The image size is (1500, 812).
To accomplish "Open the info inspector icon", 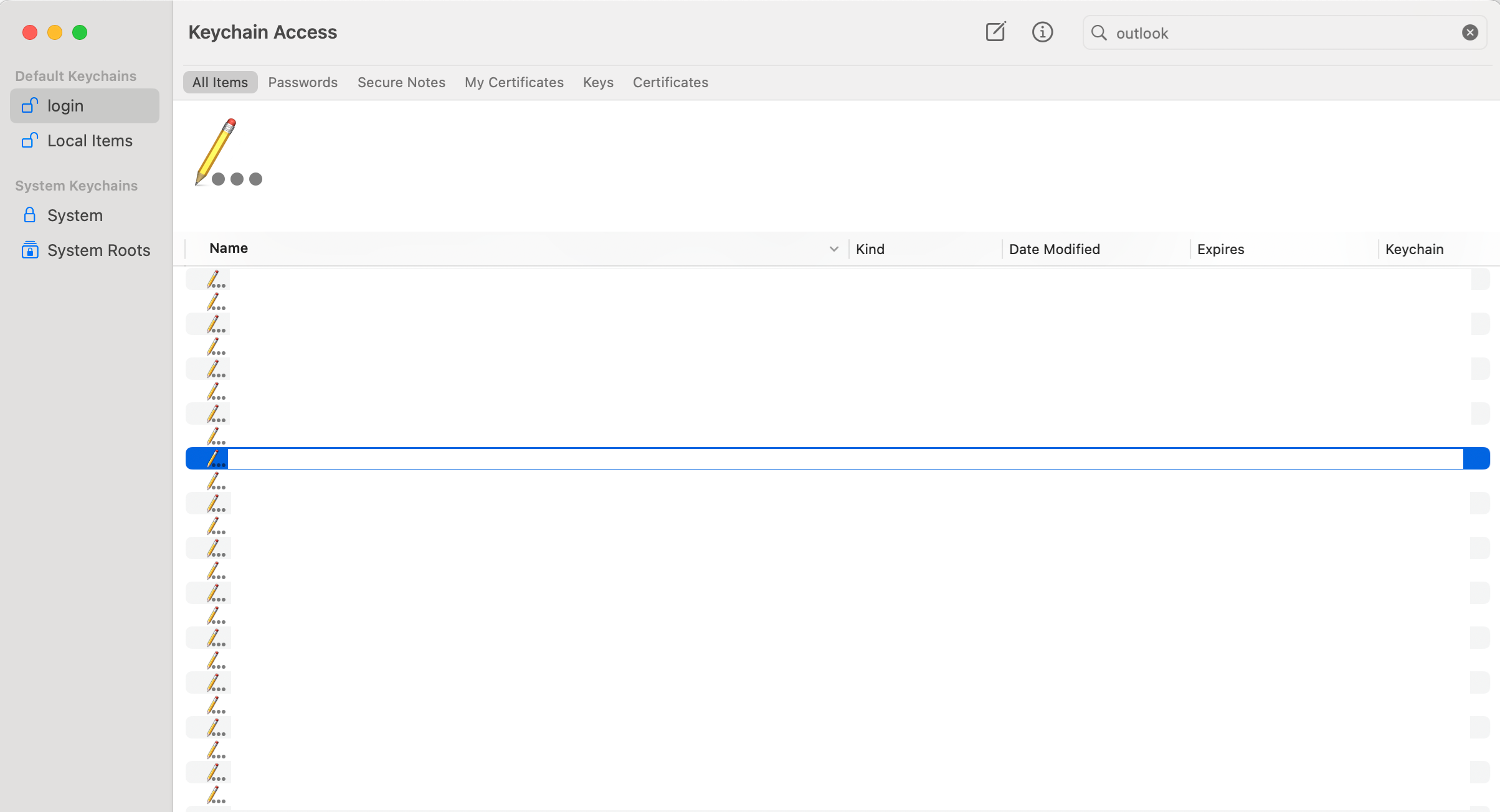I will 1042,32.
